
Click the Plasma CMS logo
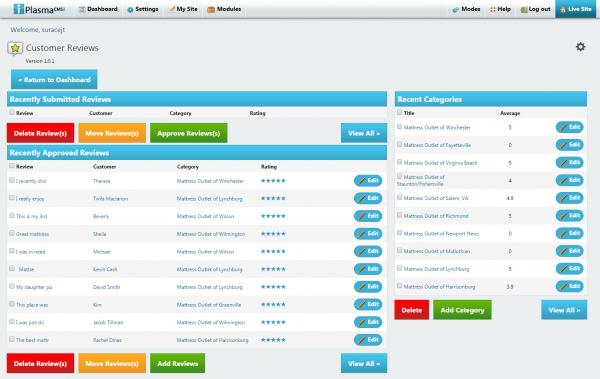pos(39,9)
